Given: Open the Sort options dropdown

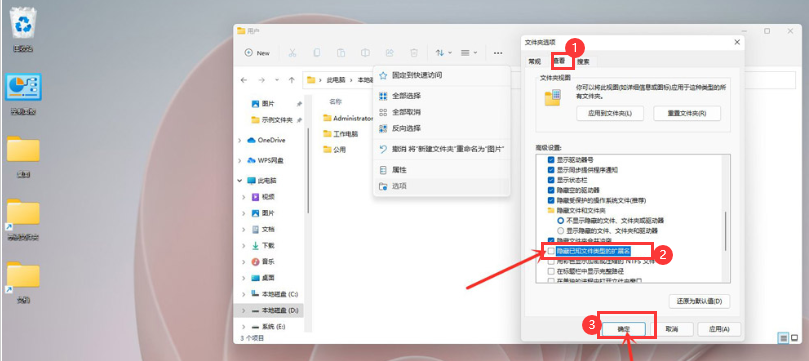Looking at the screenshot, I should pyautogui.click(x=443, y=53).
